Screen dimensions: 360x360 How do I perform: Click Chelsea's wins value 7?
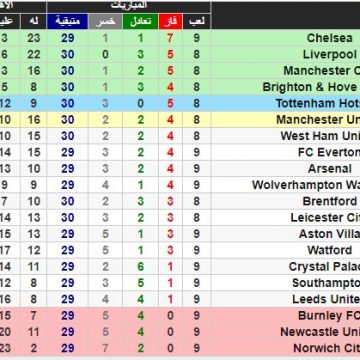point(170,38)
